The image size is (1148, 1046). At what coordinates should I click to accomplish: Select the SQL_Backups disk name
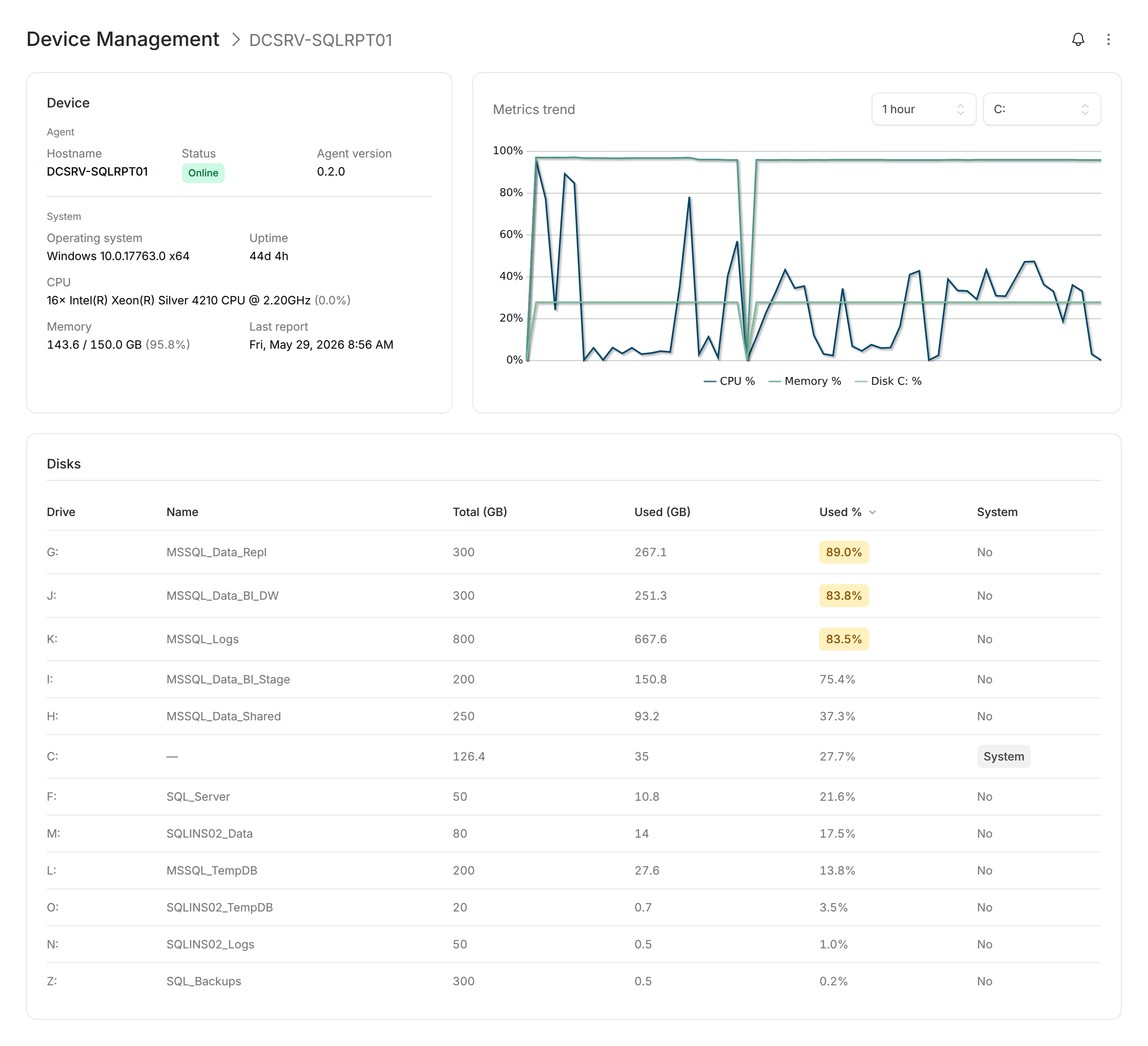click(x=204, y=982)
